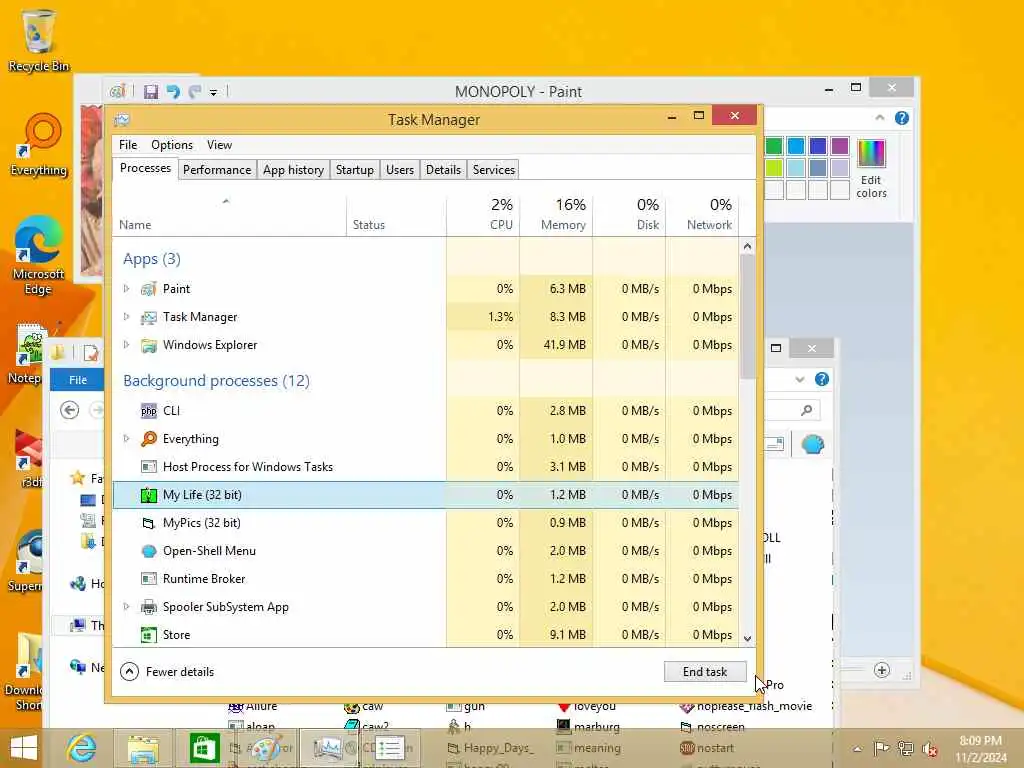Viewport: 1024px width, 768px height.
Task: Click the back arrow in Explorer window
Action: [69, 410]
